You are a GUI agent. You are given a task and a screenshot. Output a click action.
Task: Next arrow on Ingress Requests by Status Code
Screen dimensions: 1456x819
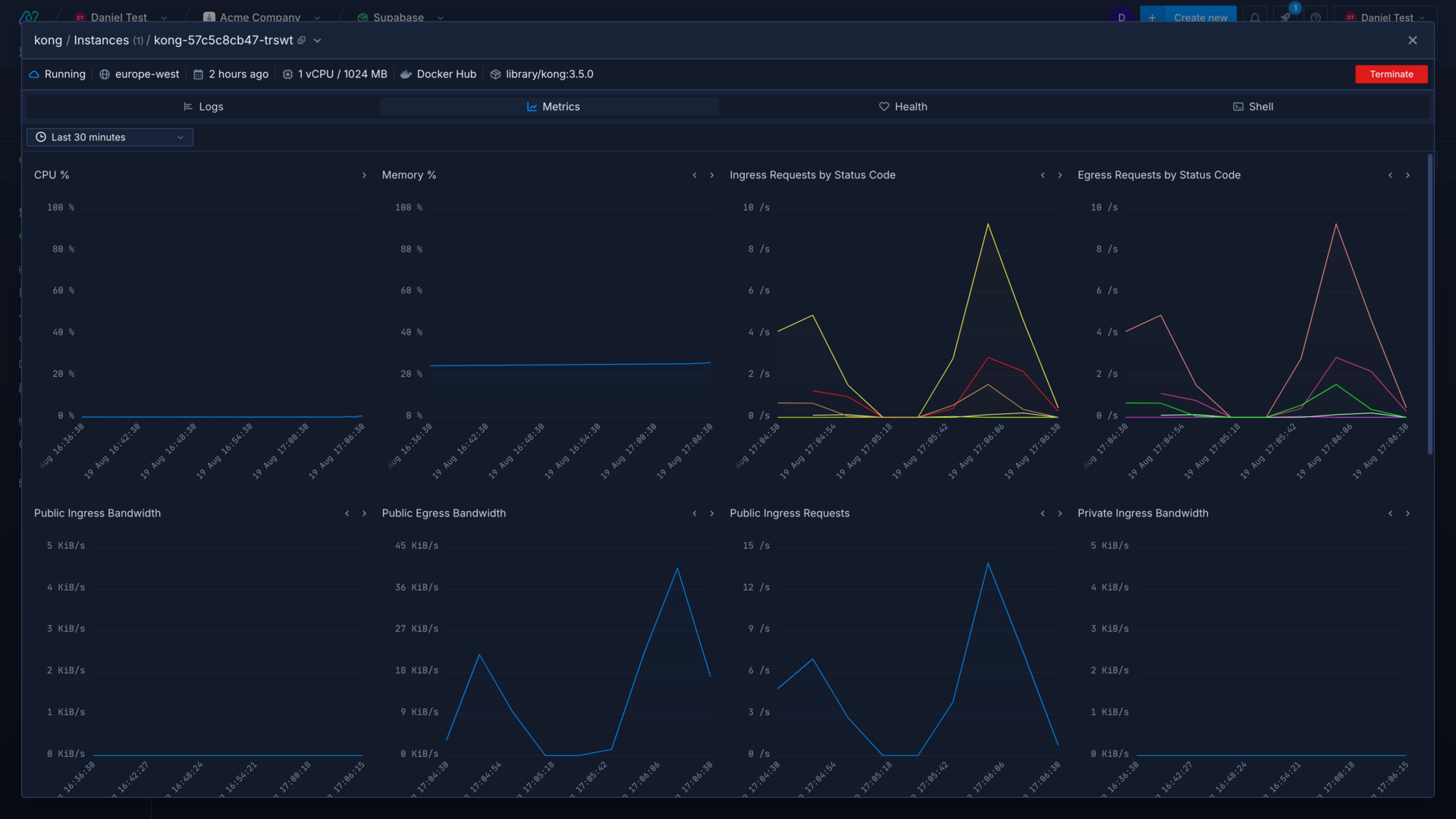(x=1060, y=175)
